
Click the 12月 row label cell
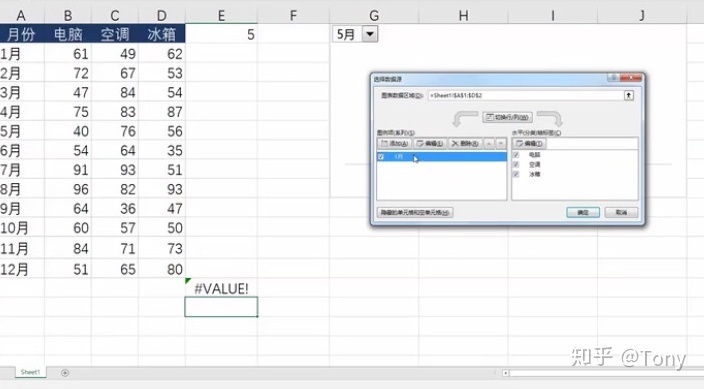22,269
